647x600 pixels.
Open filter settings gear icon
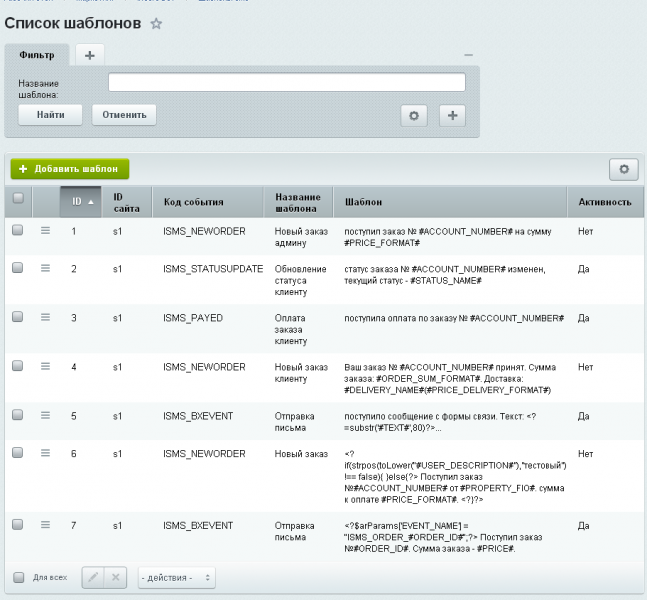tap(414, 115)
